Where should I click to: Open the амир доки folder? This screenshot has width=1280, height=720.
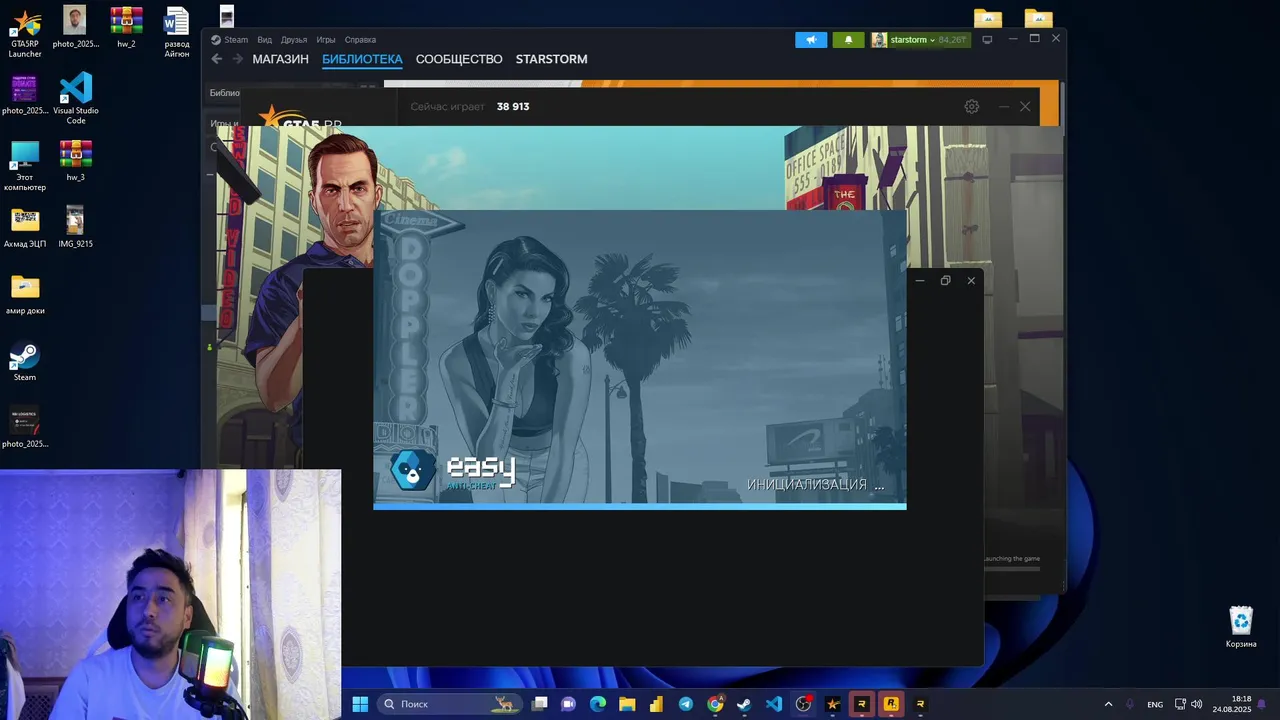point(25,294)
